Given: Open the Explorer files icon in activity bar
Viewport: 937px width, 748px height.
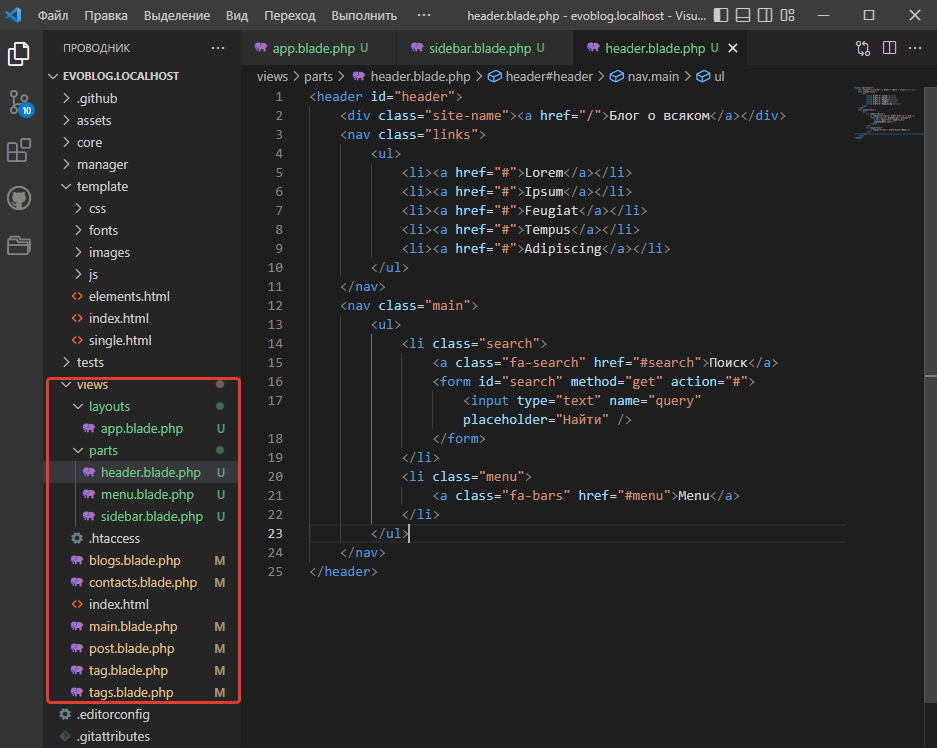Looking at the screenshot, I should (19, 54).
